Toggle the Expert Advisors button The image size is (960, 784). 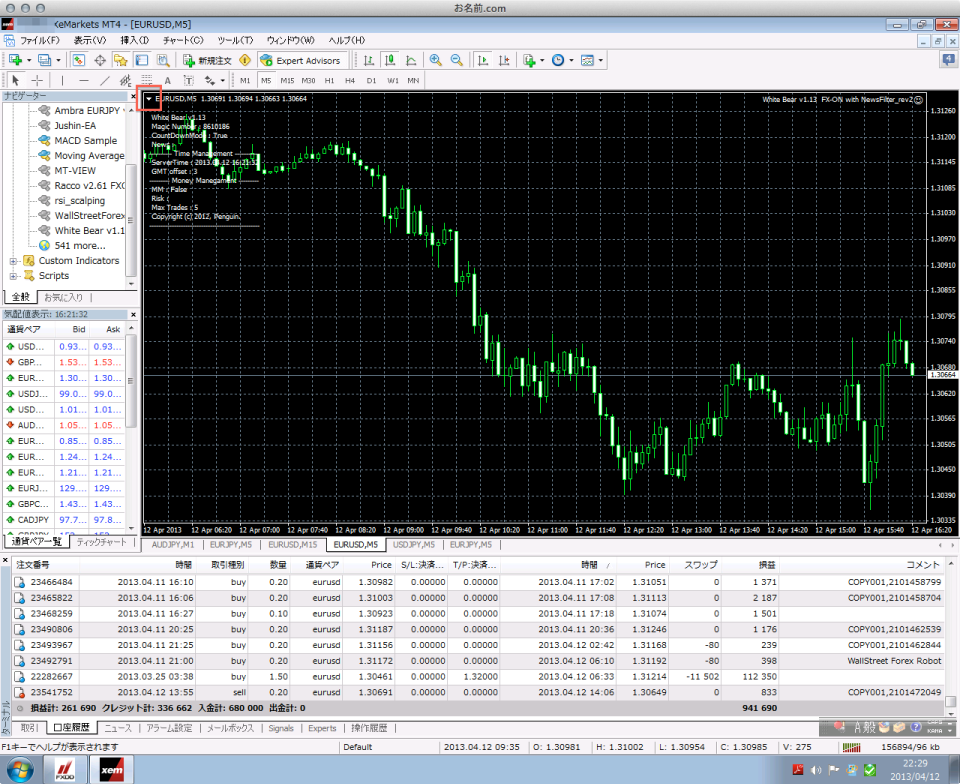click(x=300, y=60)
